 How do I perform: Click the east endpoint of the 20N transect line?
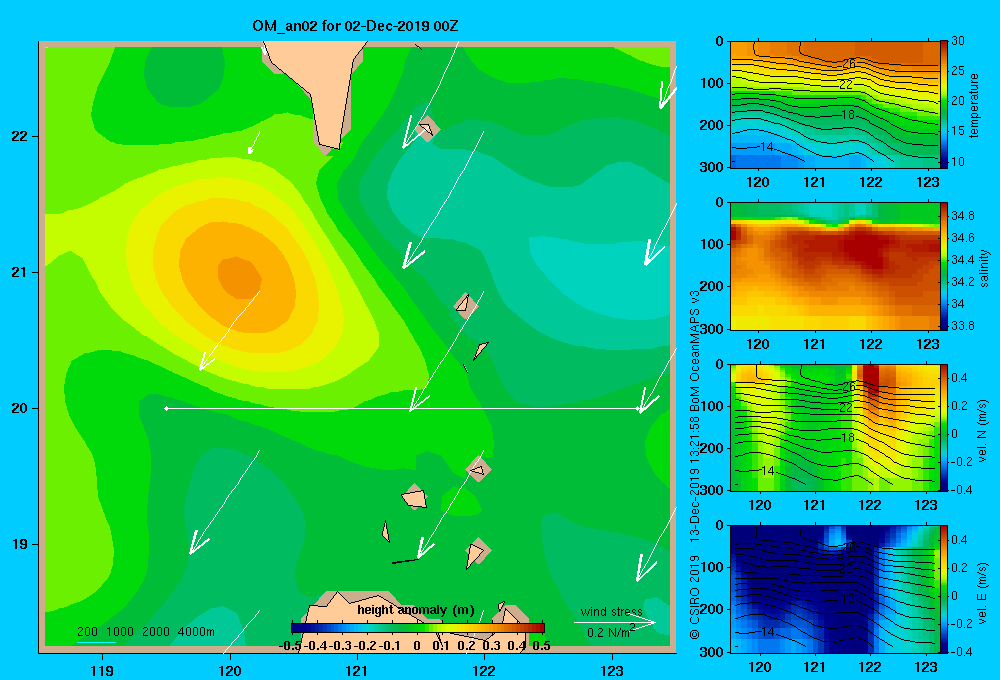(x=638, y=408)
